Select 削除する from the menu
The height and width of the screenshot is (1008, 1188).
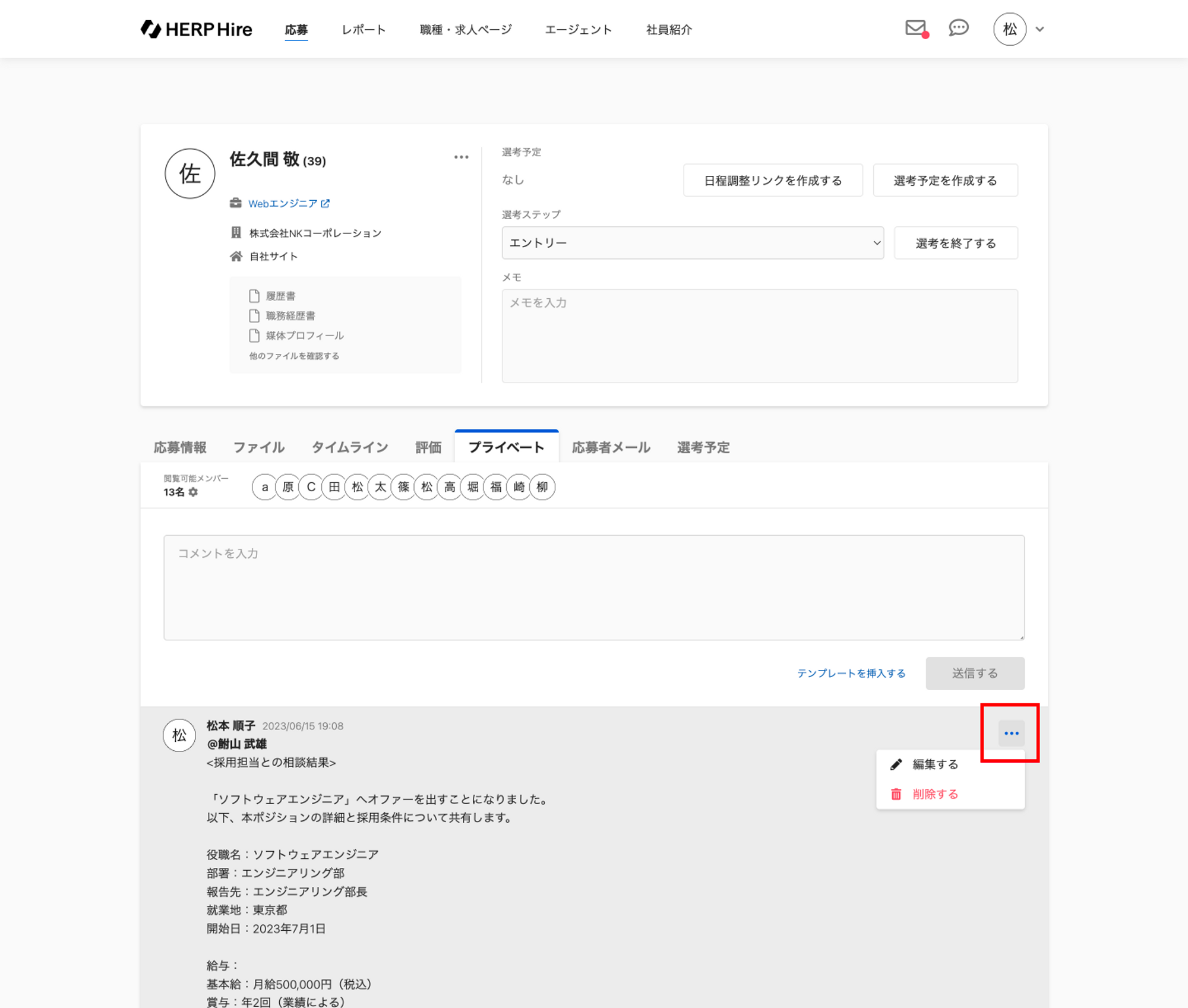pos(935,794)
